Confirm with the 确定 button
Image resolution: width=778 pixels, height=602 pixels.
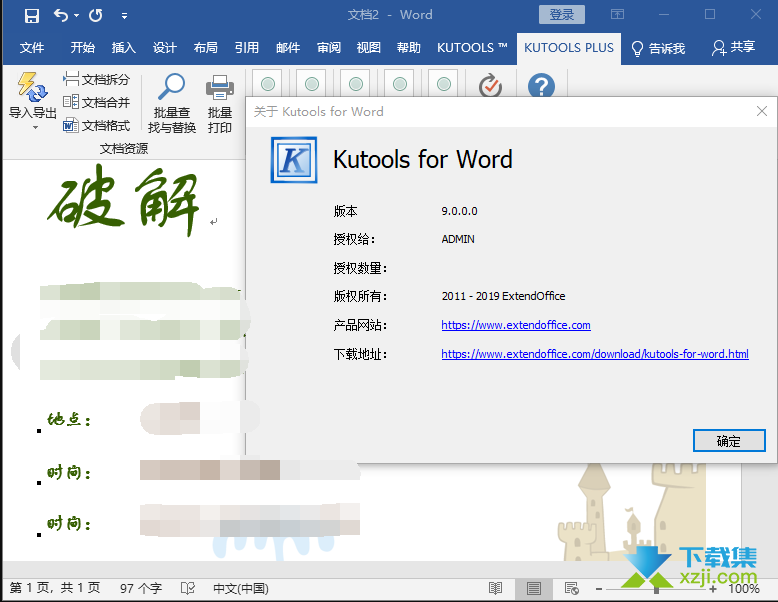[x=729, y=441]
